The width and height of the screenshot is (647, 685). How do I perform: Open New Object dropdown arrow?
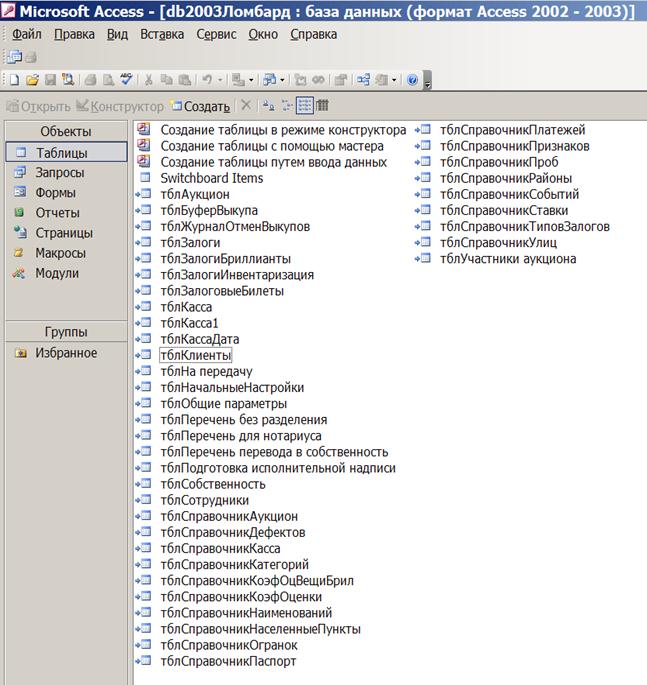click(x=394, y=80)
